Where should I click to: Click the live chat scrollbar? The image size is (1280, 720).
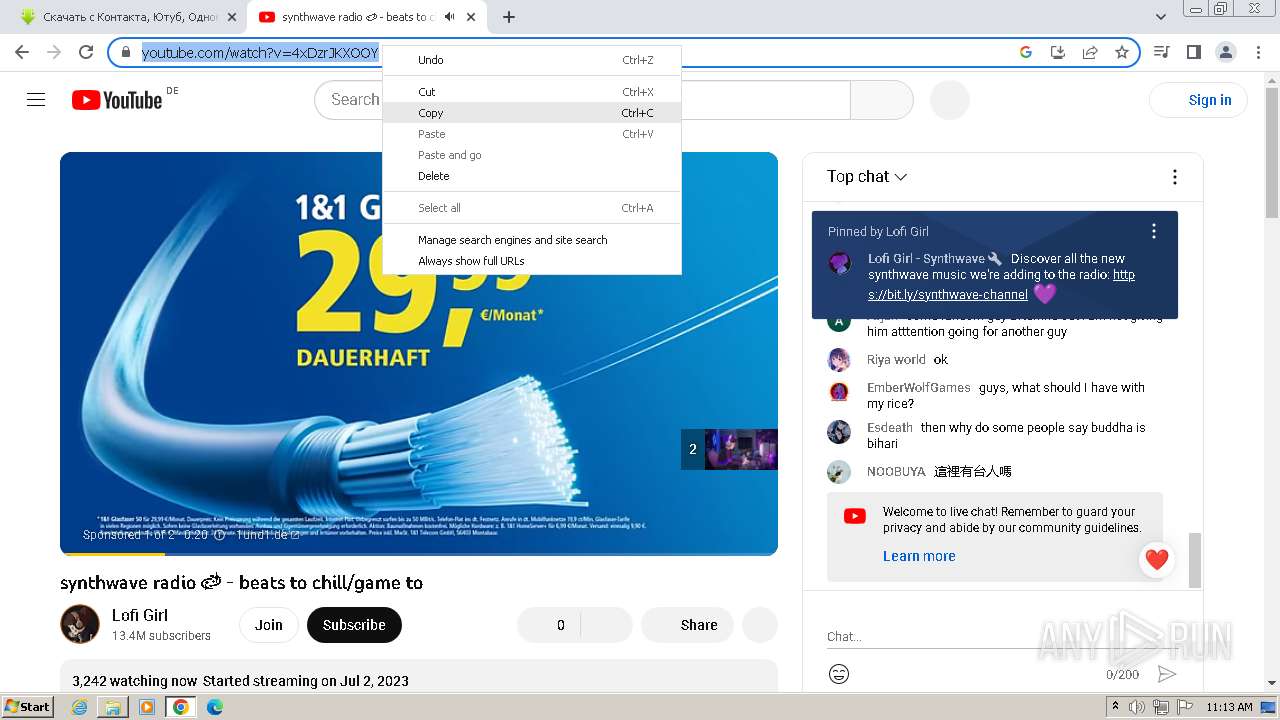tap(1193, 560)
